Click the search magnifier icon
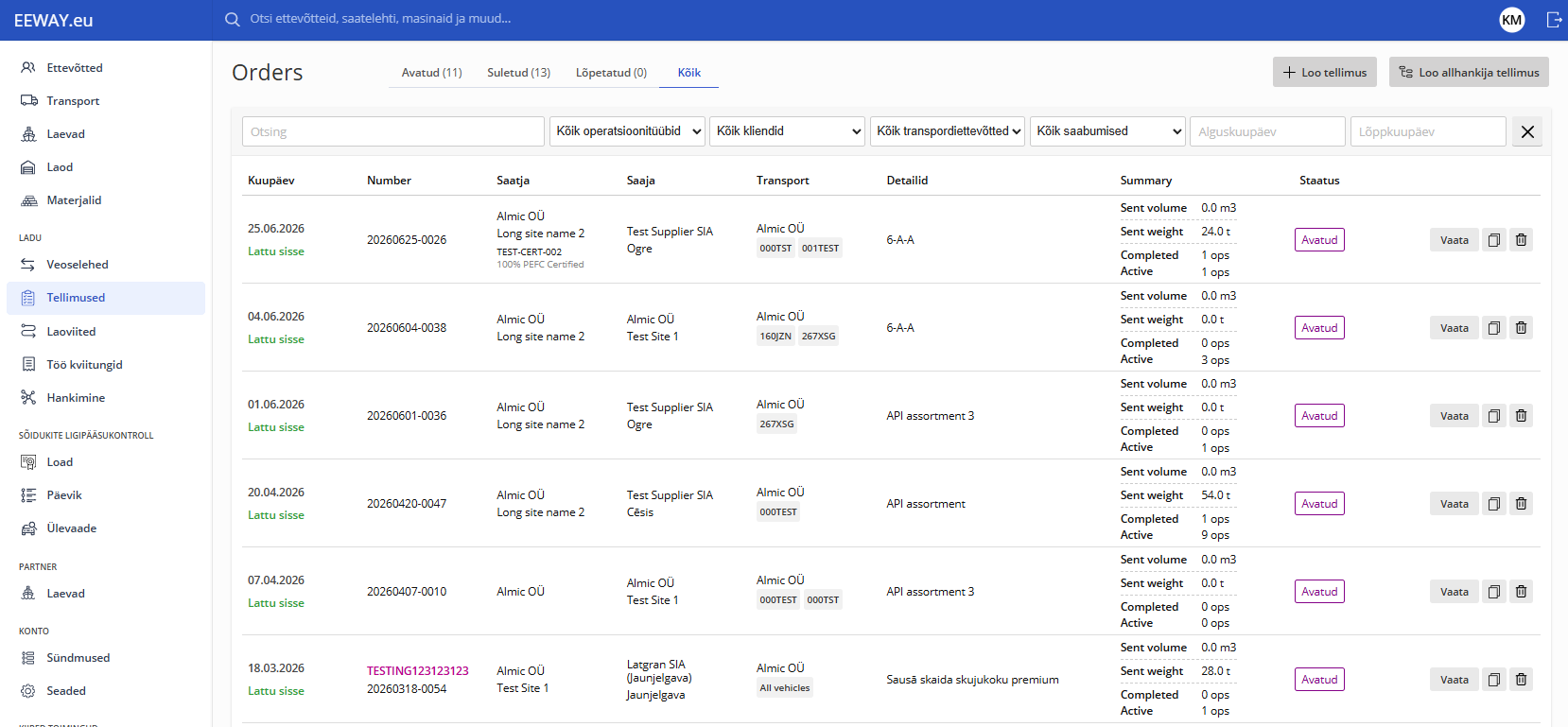The width and height of the screenshot is (1568, 727). coord(232,19)
